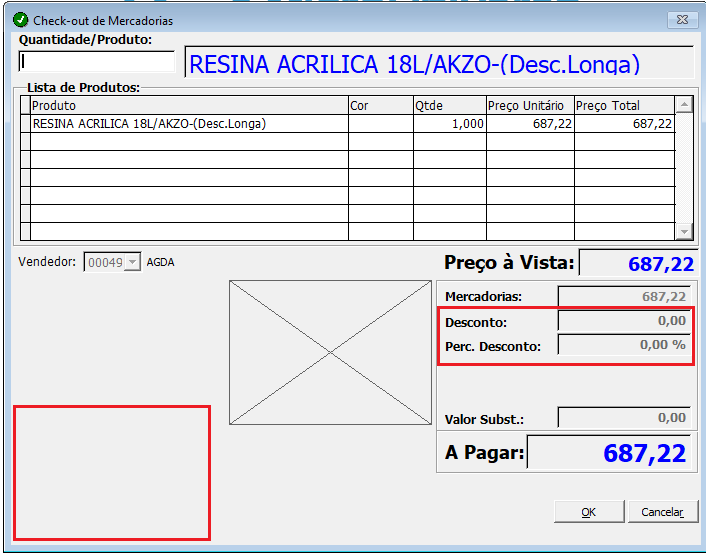Click the Valor Subst. field
Image resolution: width=709 pixels, height=557 pixels.
tap(624, 417)
